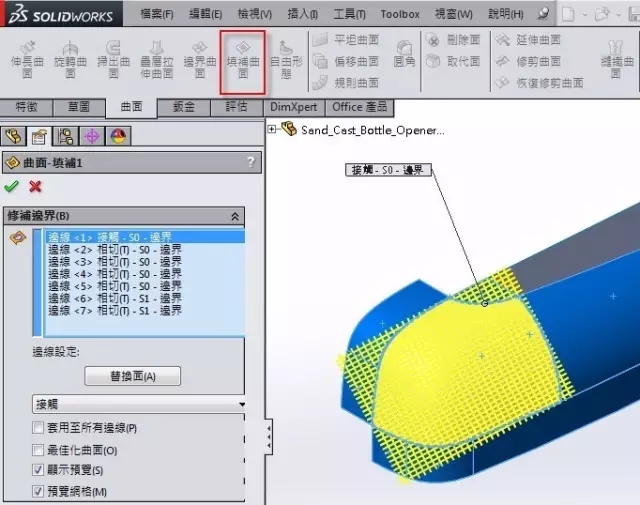
Task: Open the 編輯(E) menu
Action: (x=206, y=14)
